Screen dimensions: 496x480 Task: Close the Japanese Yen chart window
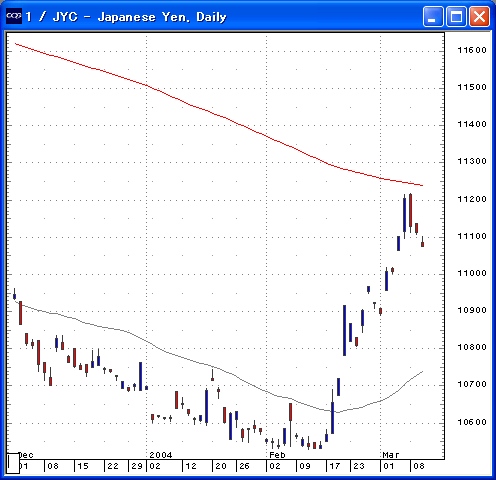pyautogui.click(x=479, y=16)
